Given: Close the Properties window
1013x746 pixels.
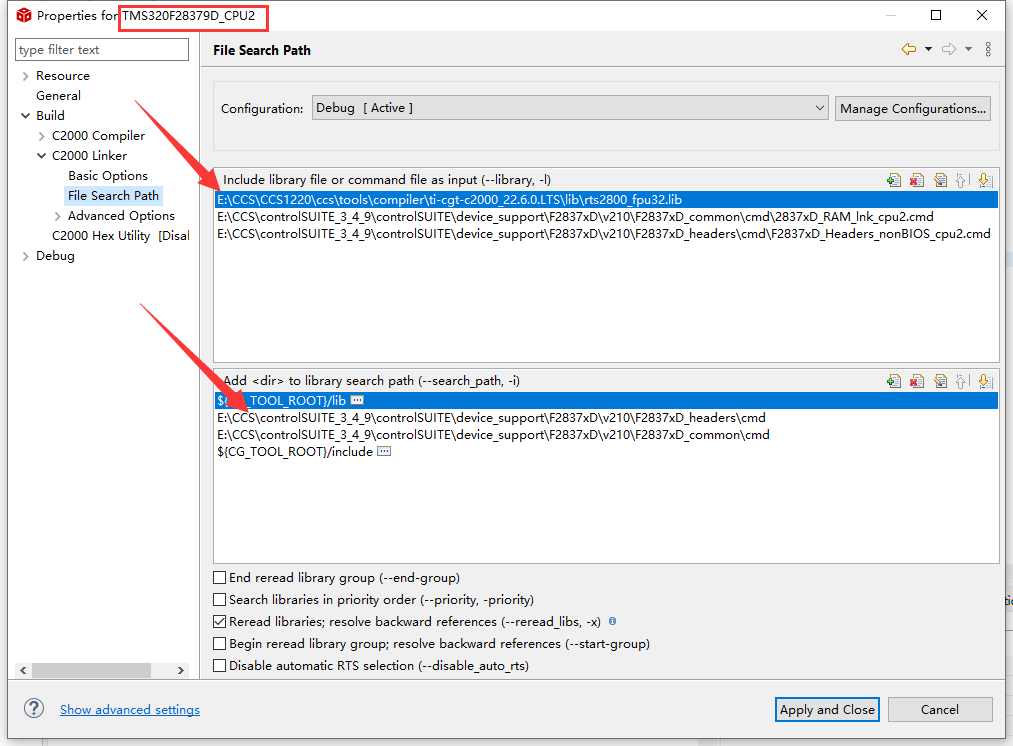Looking at the screenshot, I should pos(981,15).
